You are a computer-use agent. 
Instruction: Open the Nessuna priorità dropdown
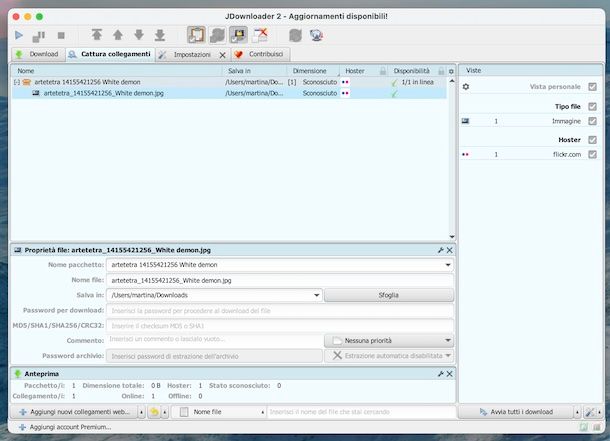pyautogui.click(x=389, y=341)
